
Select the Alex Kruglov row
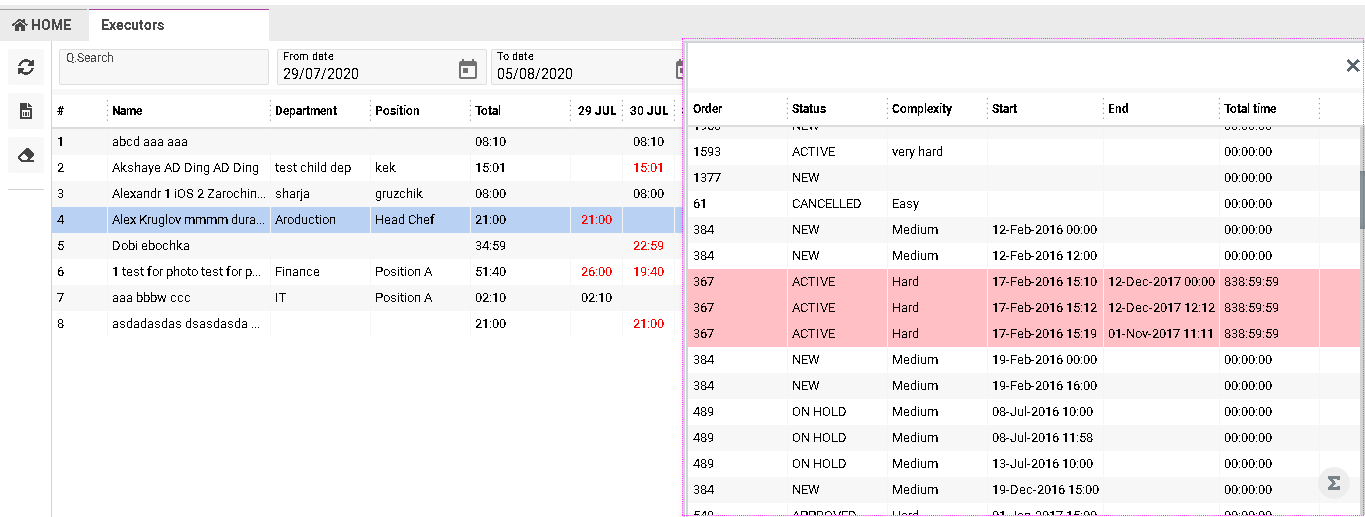(188, 220)
